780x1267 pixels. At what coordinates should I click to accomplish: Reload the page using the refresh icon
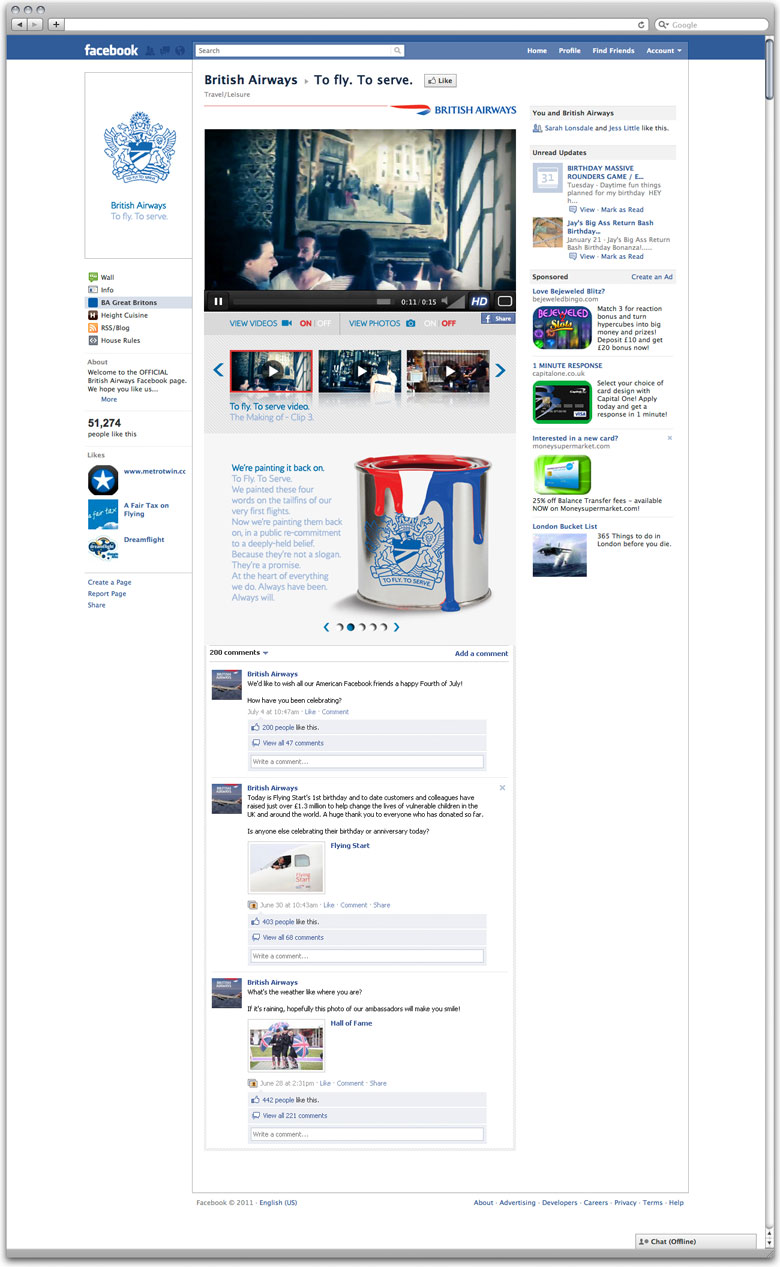click(x=642, y=24)
